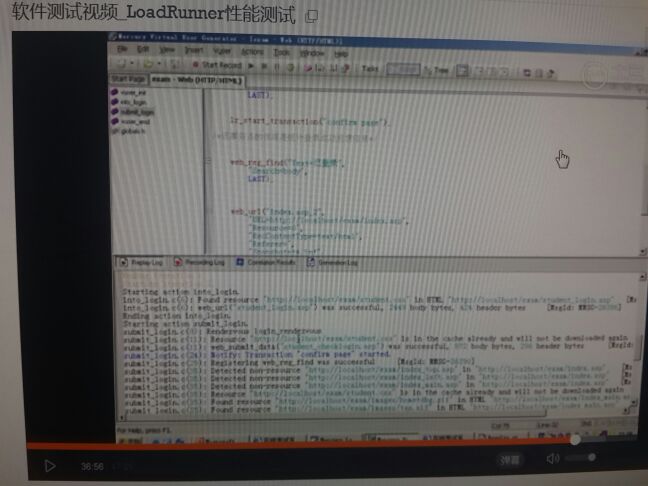Click the web_reg_find code line
The image size is (648, 486).
pyautogui.click(x=286, y=162)
